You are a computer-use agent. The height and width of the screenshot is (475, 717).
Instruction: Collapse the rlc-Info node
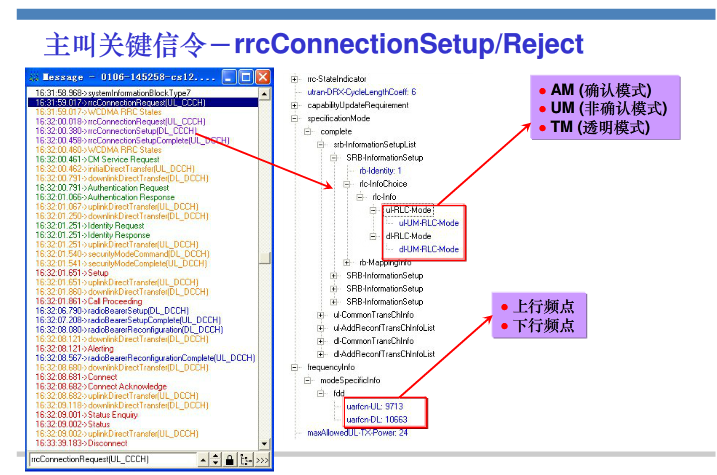[x=360, y=197]
